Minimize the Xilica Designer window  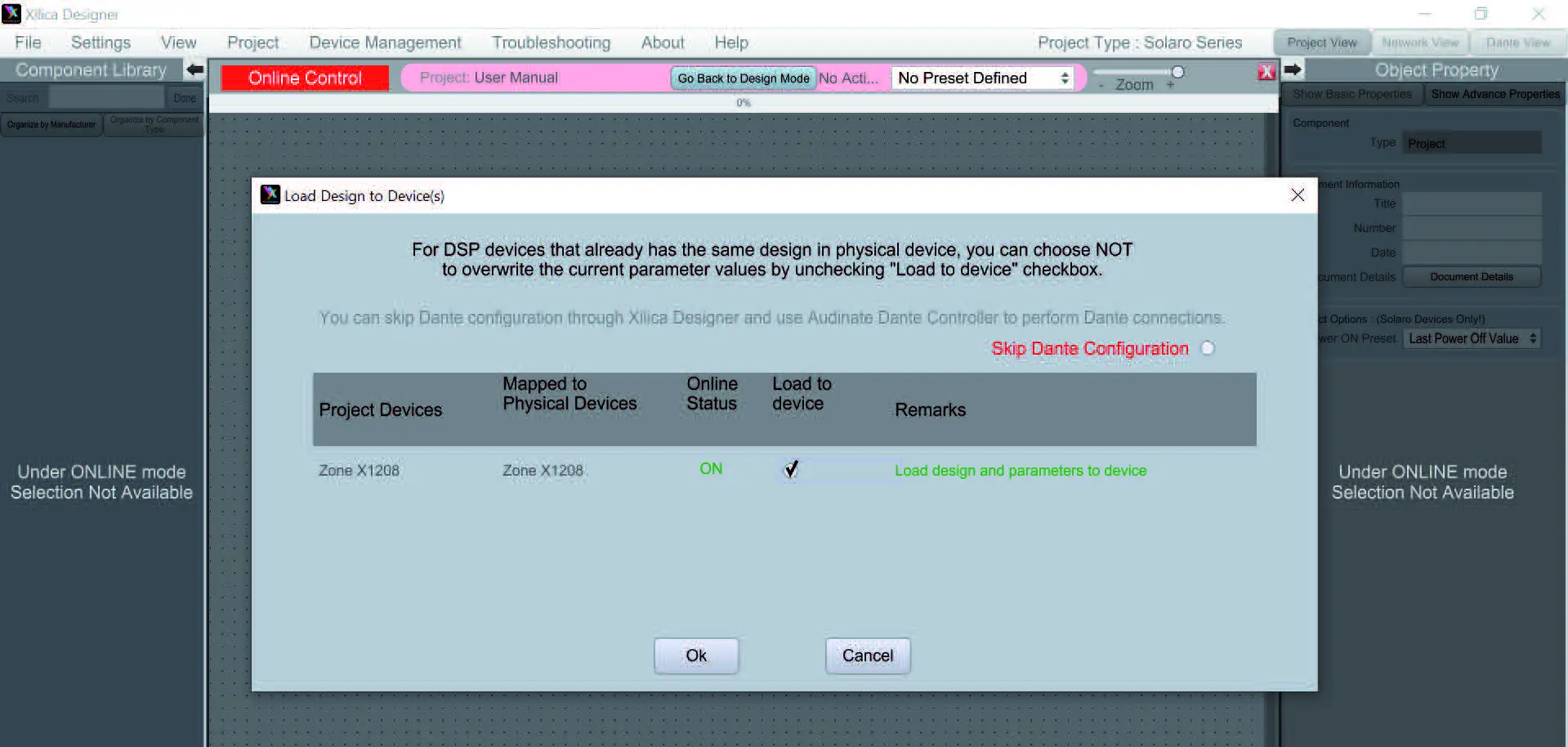click(1424, 14)
